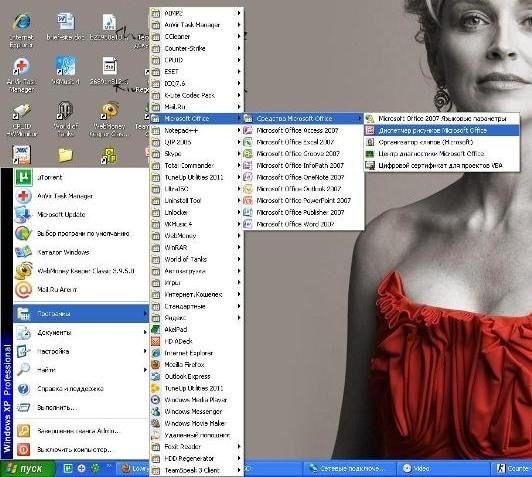Click the Anvir Task Manager desktop shortcut

coord(21,66)
